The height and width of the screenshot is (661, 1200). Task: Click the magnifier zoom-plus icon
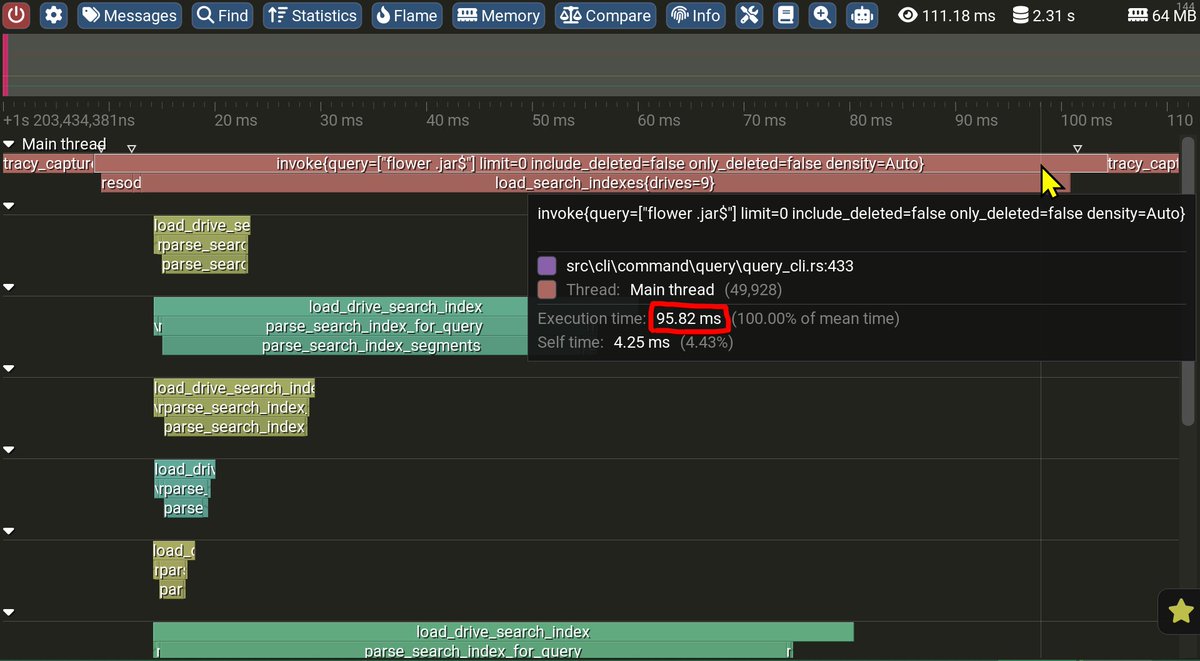822,15
